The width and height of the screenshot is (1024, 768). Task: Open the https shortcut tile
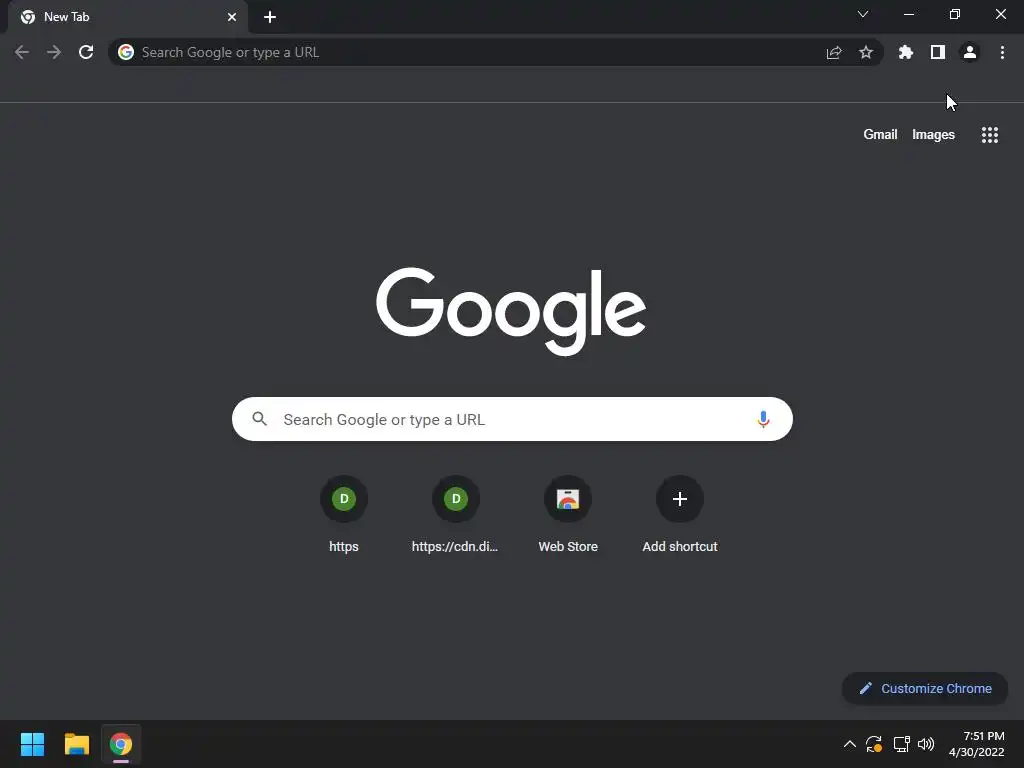[x=344, y=515]
